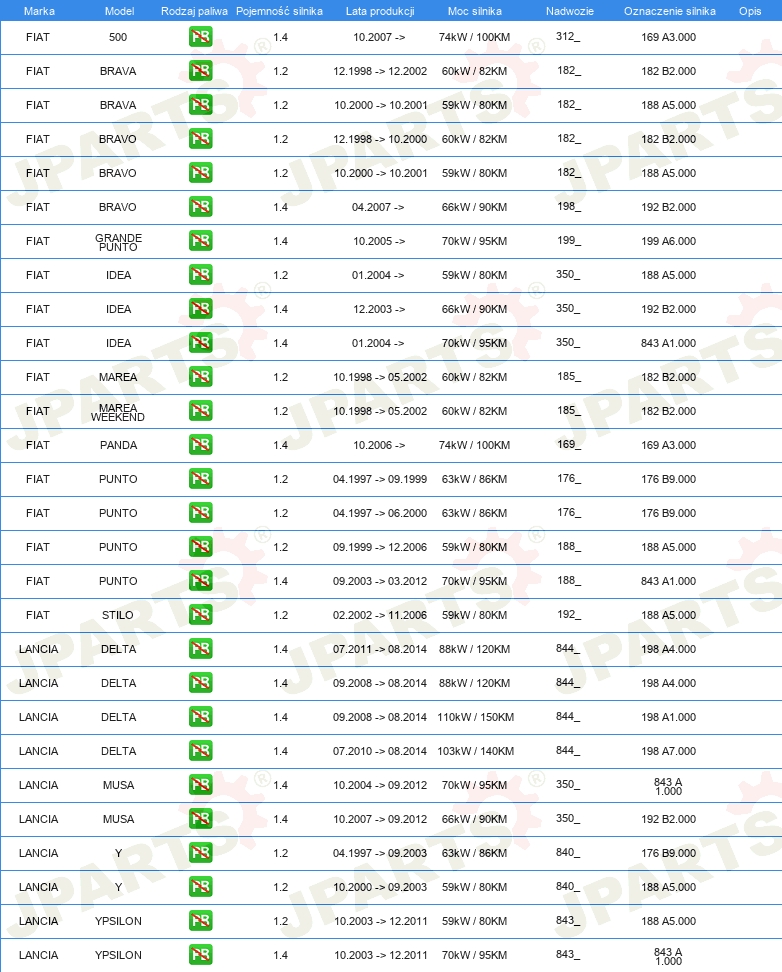Click the fuel icon for MUSA 66kW / 90KM
Image resolution: width=782 pixels, height=972 pixels.
pyautogui.click(x=200, y=819)
